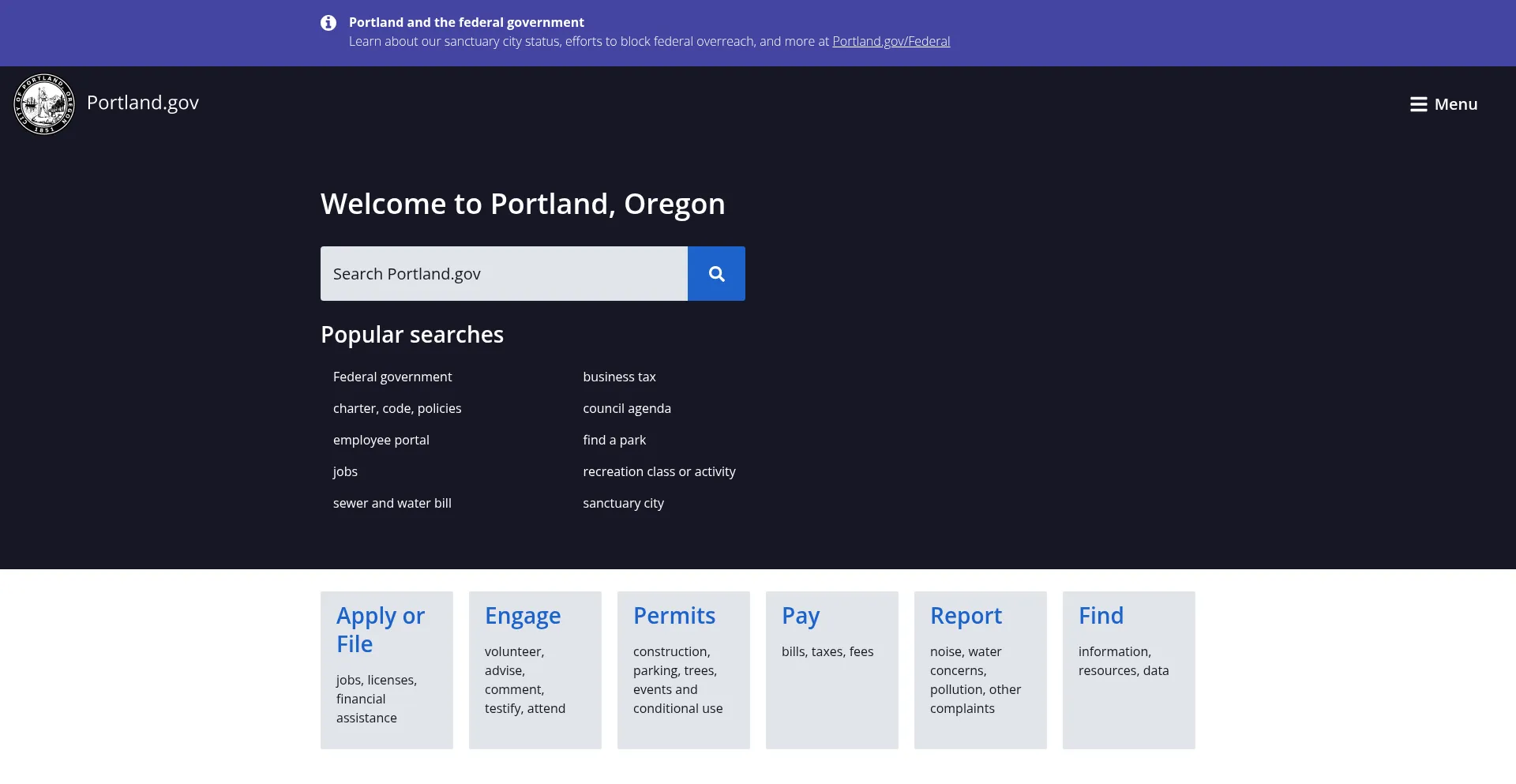The width and height of the screenshot is (1516, 784).
Task: Open the charter, code, policies search
Action: coord(397,409)
